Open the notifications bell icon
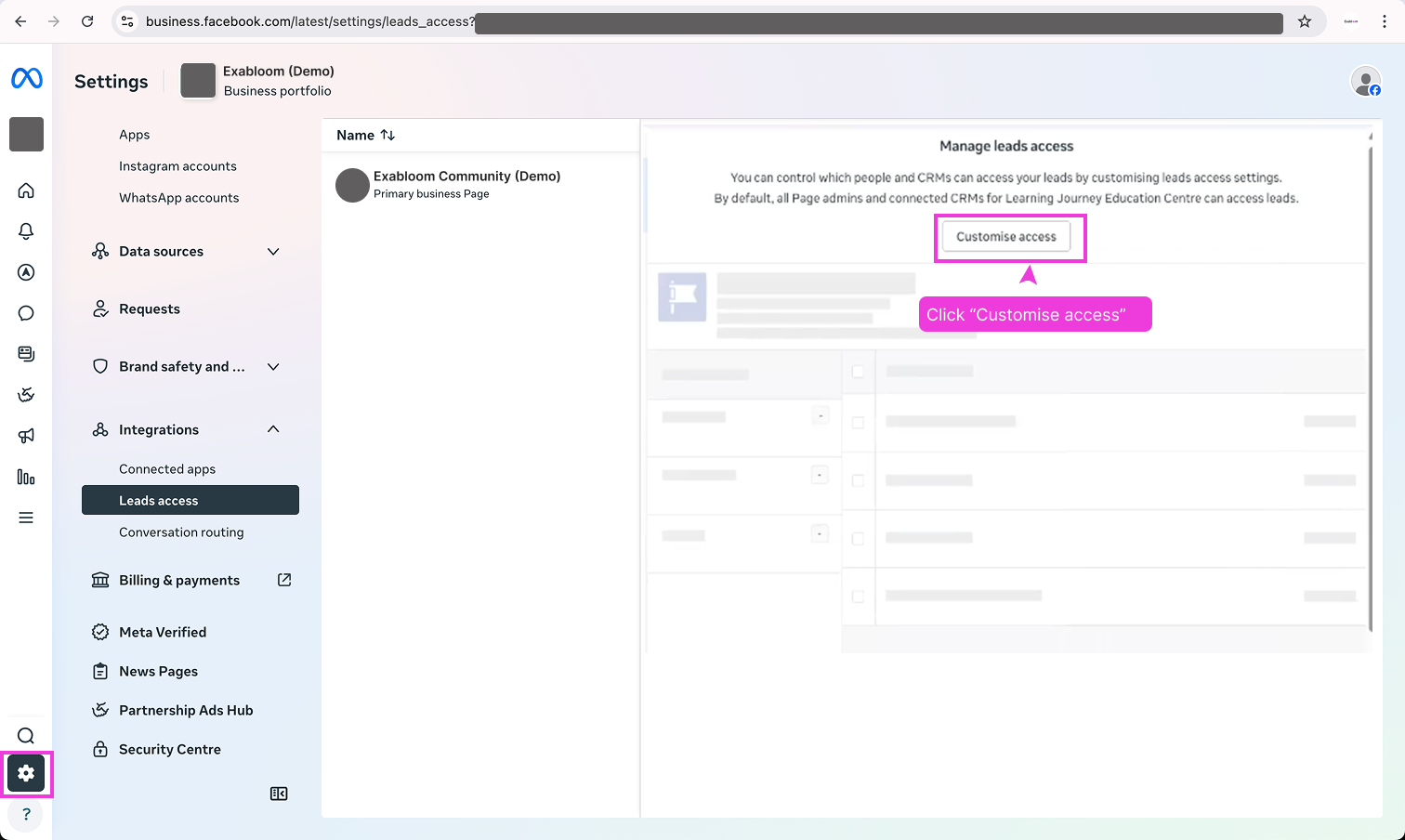This screenshot has height=840, width=1405. pos(26,230)
